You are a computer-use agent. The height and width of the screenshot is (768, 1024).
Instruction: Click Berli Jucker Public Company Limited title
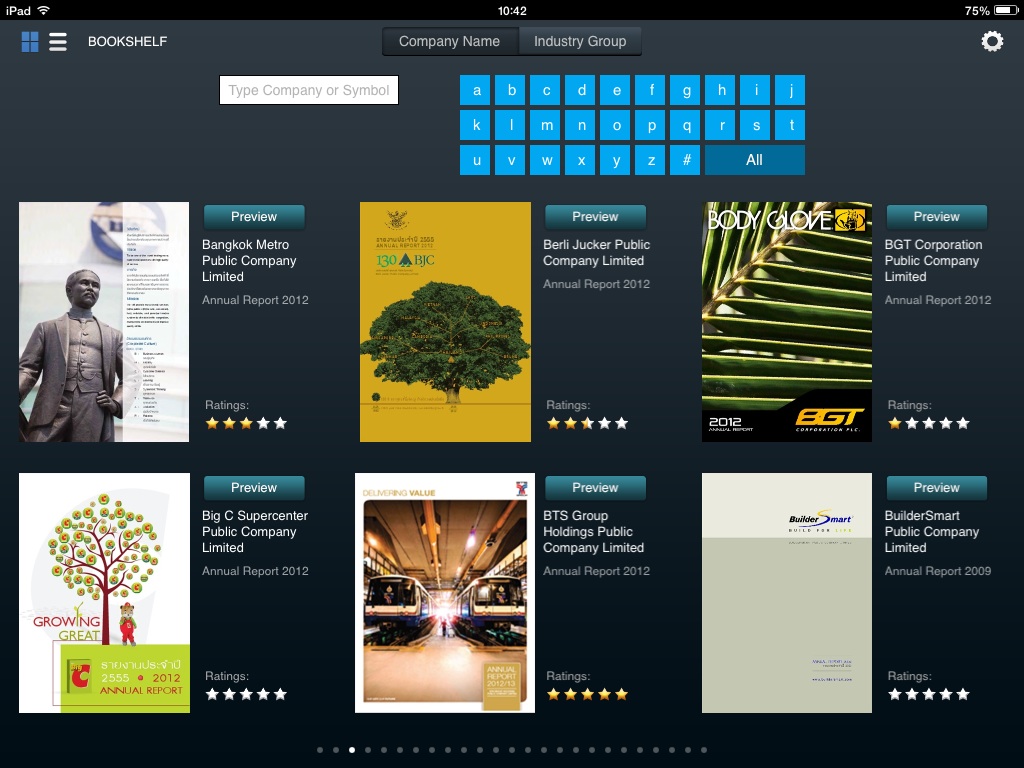pos(597,253)
